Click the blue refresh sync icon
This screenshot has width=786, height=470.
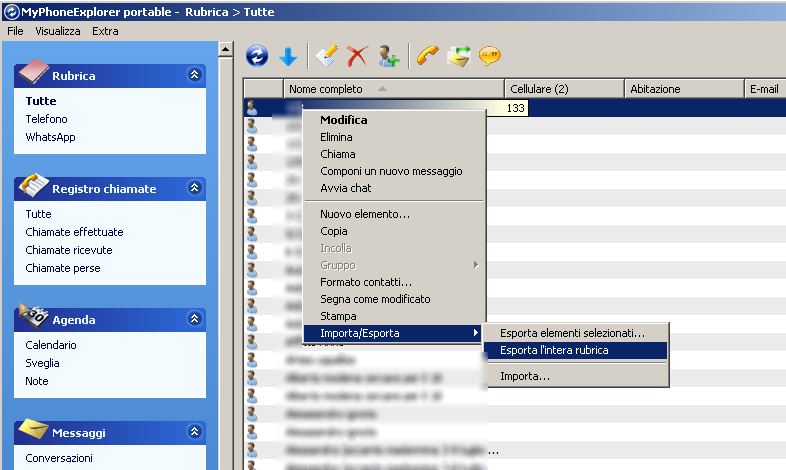tap(257, 56)
